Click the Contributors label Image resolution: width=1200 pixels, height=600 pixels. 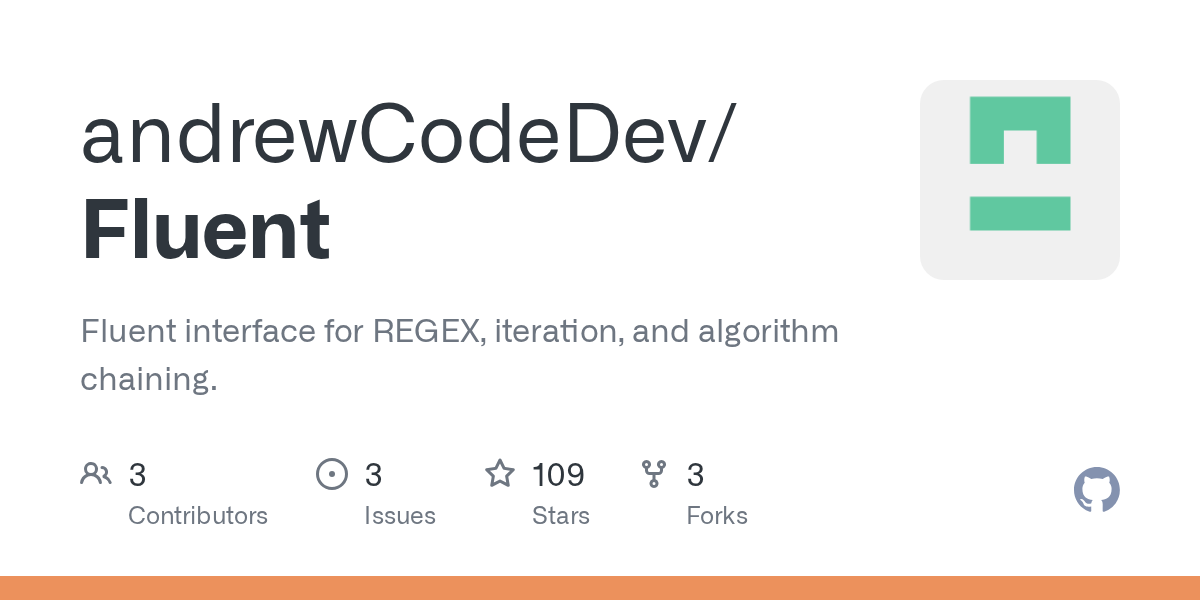click(198, 516)
